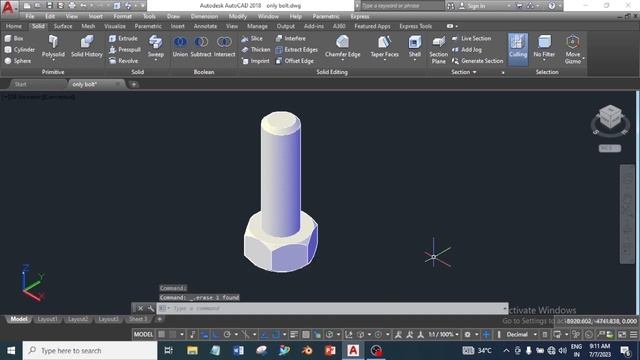Image resolution: width=640 pixels, height=360 pixels.
Task: Open the Shell dropdown arrow
Action: (x=415, y=60)
